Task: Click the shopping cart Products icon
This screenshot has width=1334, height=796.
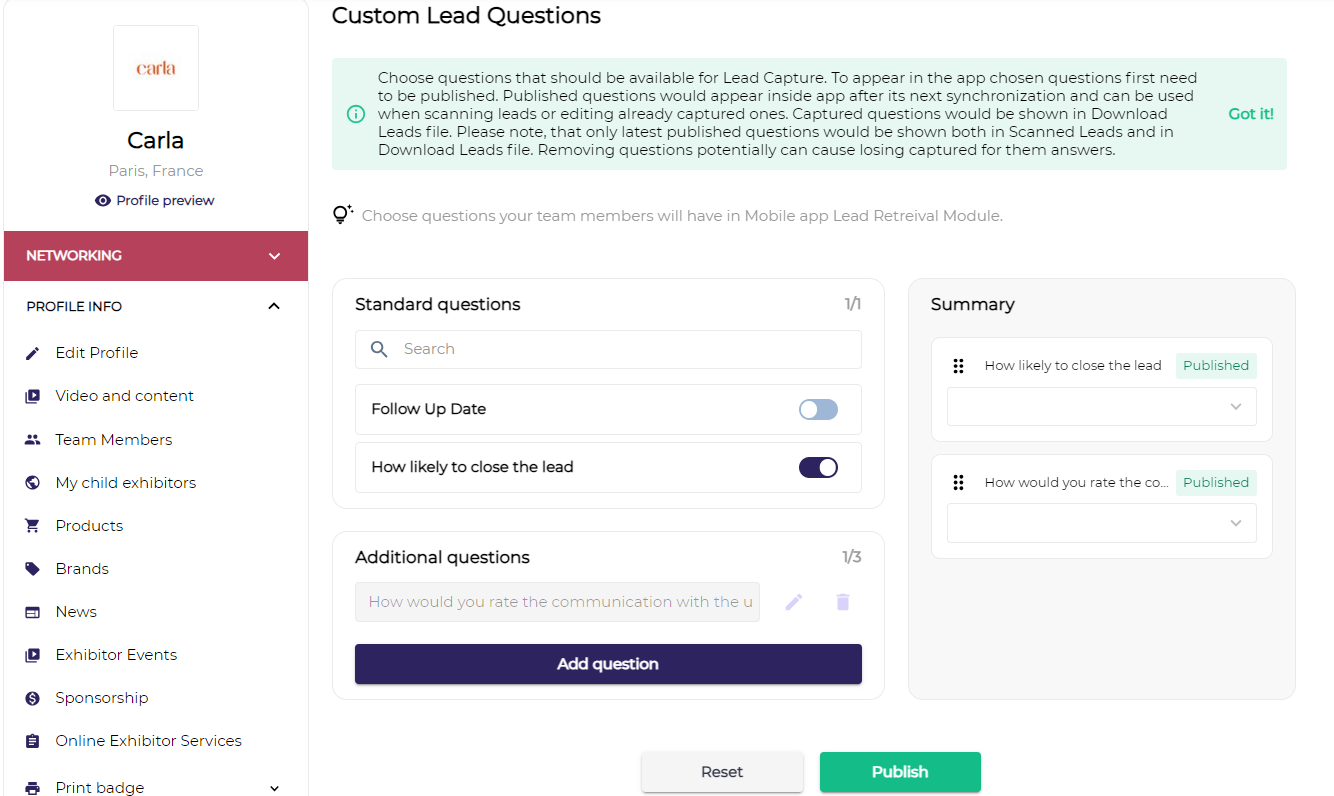Action: 33,526
